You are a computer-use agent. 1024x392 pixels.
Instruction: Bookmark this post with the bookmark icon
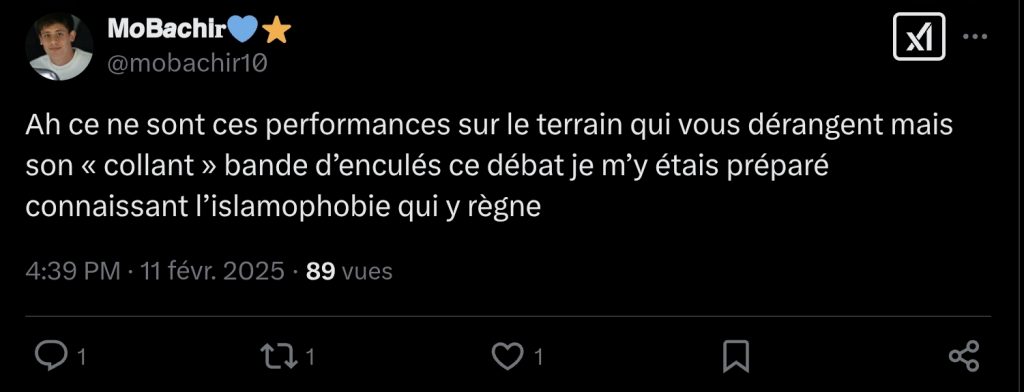pos(736,357)
